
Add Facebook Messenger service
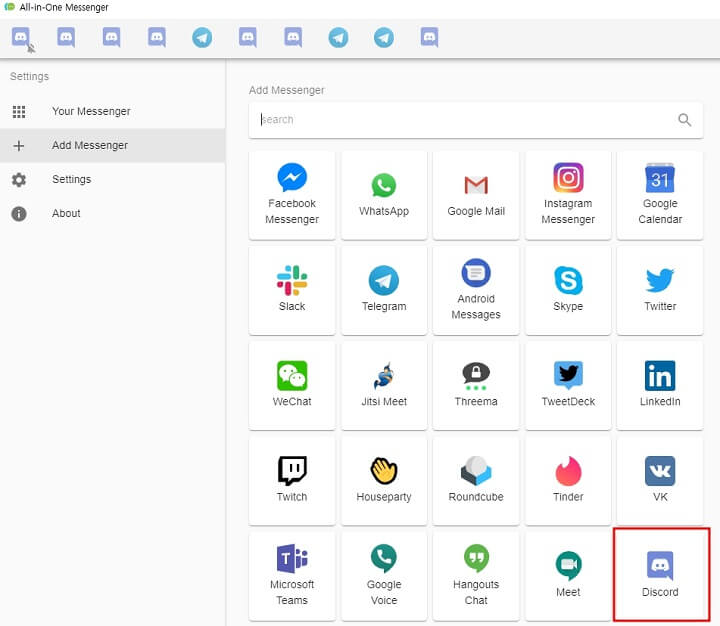click(x=292, y=195)
